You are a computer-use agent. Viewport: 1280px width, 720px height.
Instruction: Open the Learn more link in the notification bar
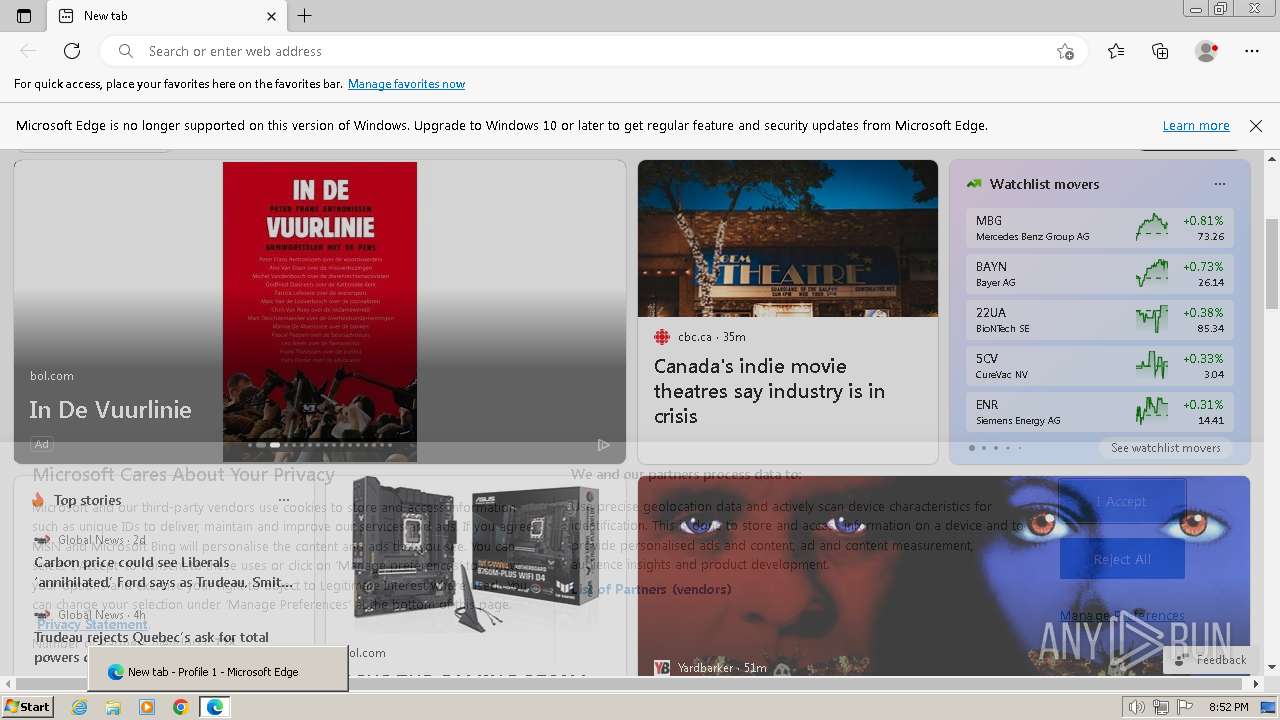click(x=1196, y=126)
